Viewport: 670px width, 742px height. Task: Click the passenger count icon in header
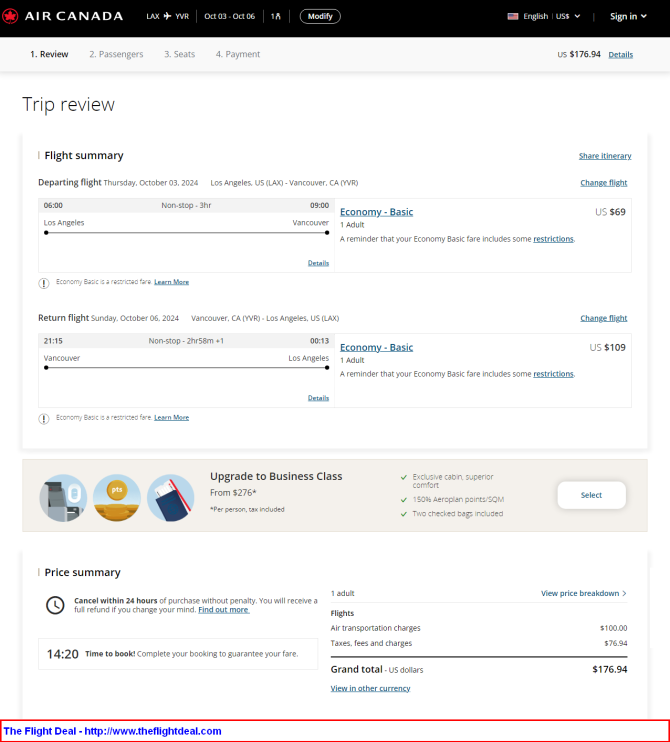tap(276, 16)
